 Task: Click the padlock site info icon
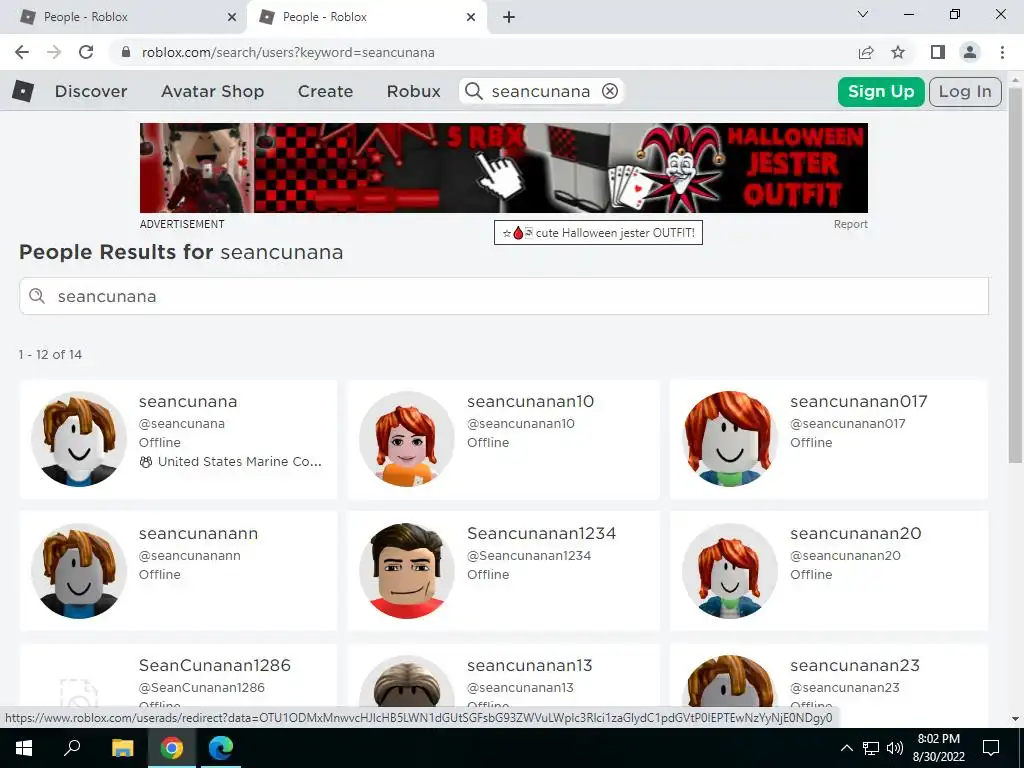[127, 52]
